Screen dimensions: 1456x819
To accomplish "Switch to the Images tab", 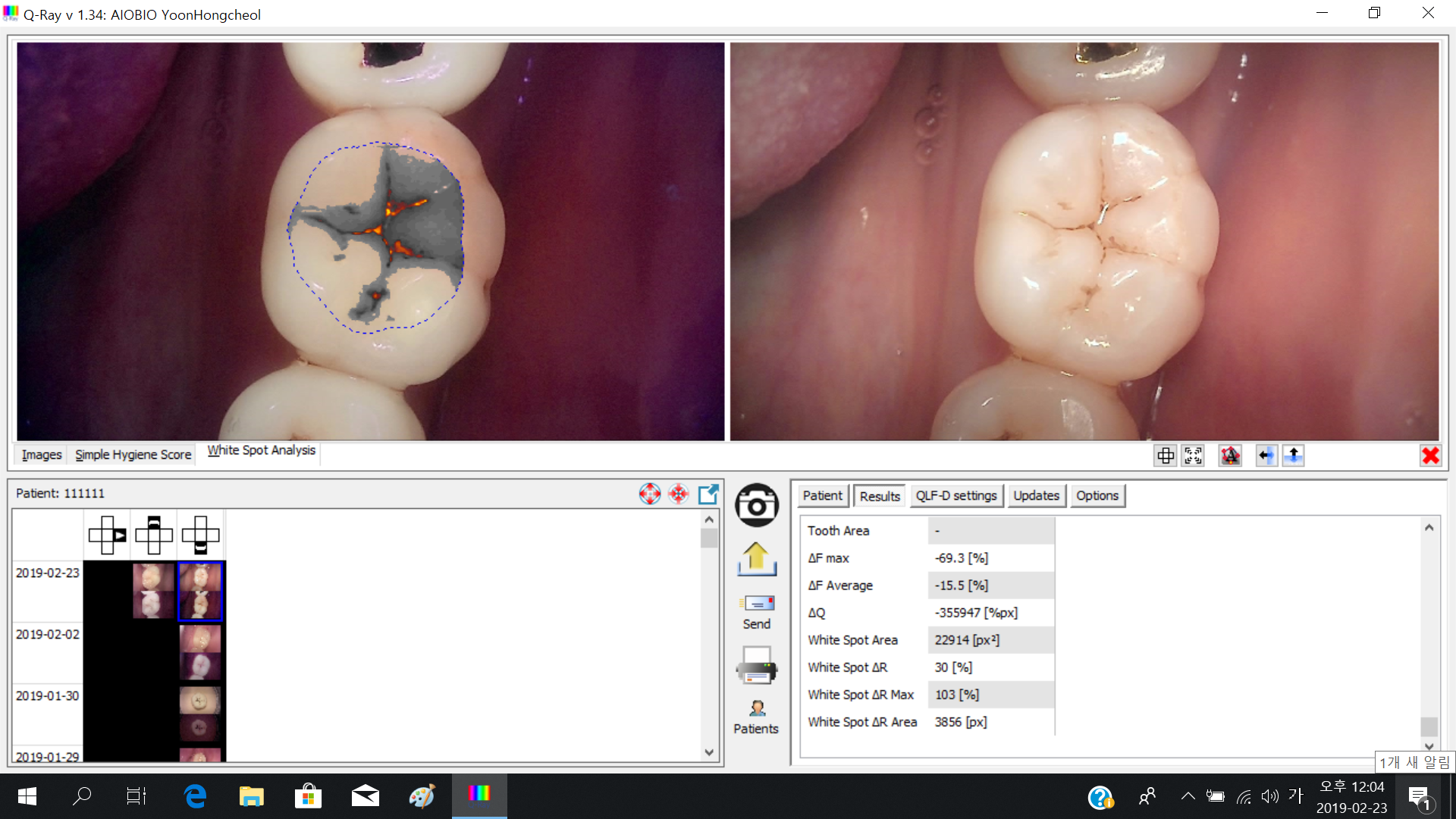I will (x=42, y=454).
